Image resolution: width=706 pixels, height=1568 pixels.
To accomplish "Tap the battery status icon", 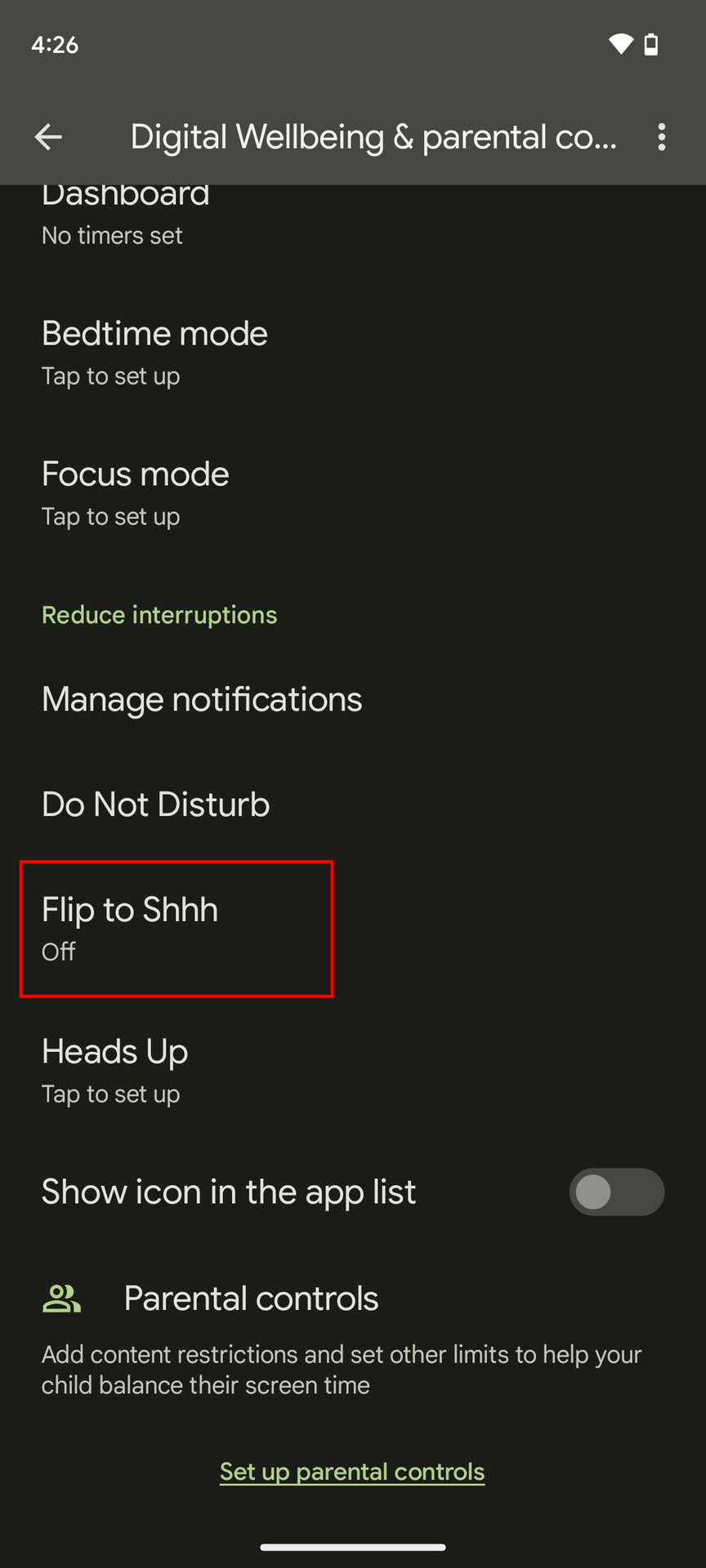I will 651,44.
